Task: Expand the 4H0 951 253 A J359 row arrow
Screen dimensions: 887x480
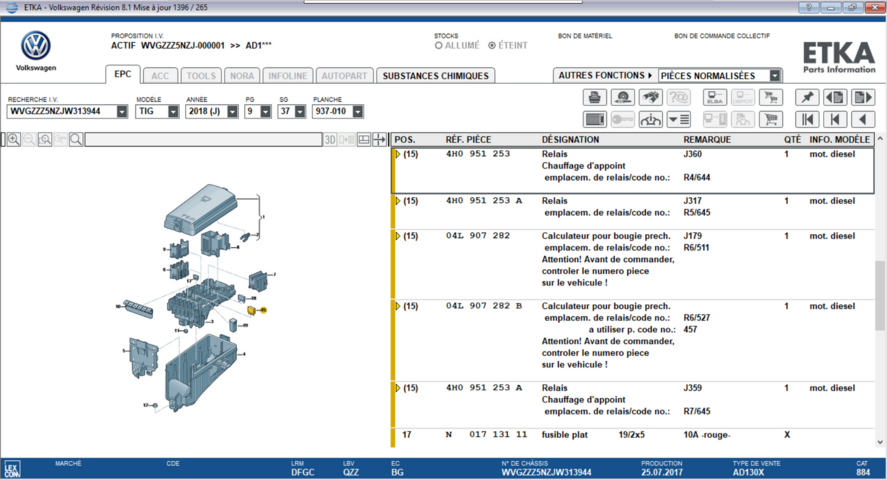Action: [x=398, y=388]
